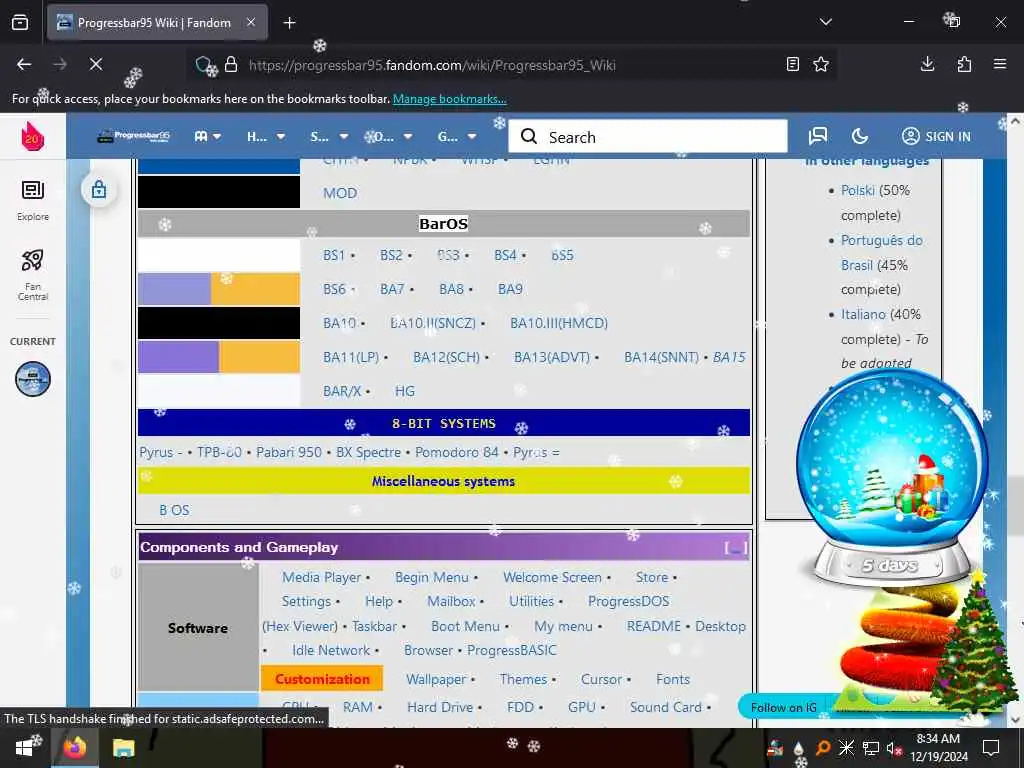
Task: Expand the G... navigation dropdown
Action: (x=456, y=136)
